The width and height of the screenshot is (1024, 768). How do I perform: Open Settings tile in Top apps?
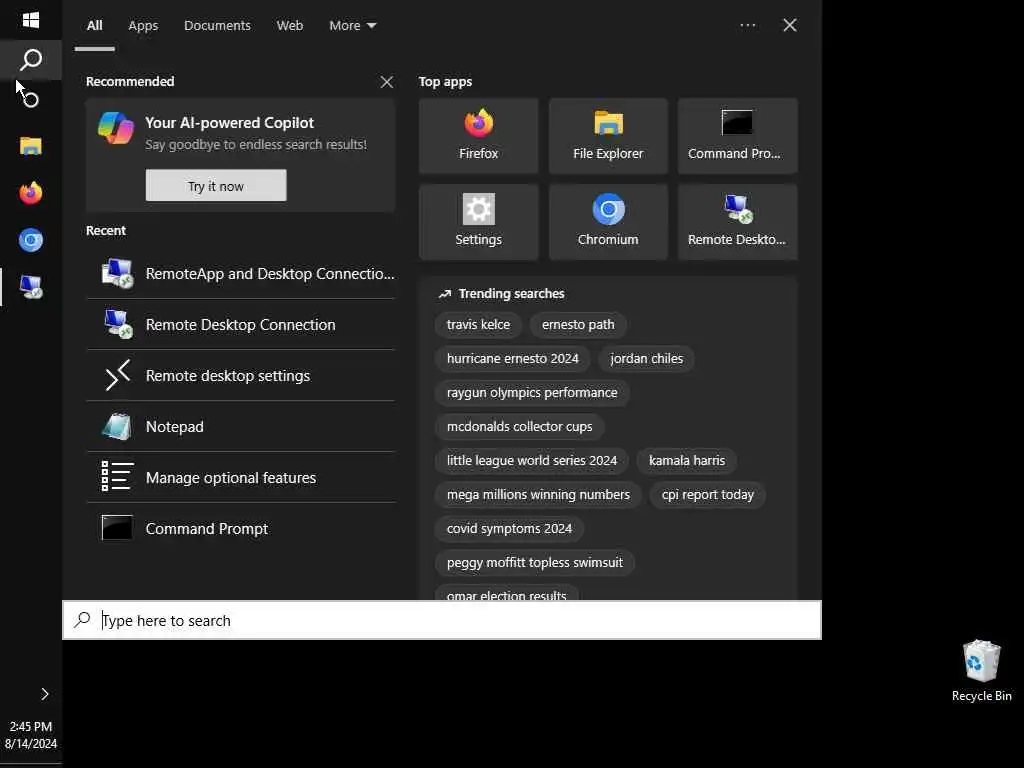(479, 222)
